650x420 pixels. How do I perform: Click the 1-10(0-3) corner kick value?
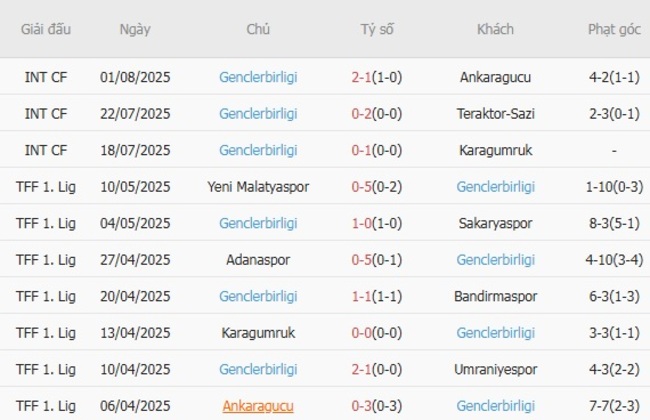click(x=613, y=186)
